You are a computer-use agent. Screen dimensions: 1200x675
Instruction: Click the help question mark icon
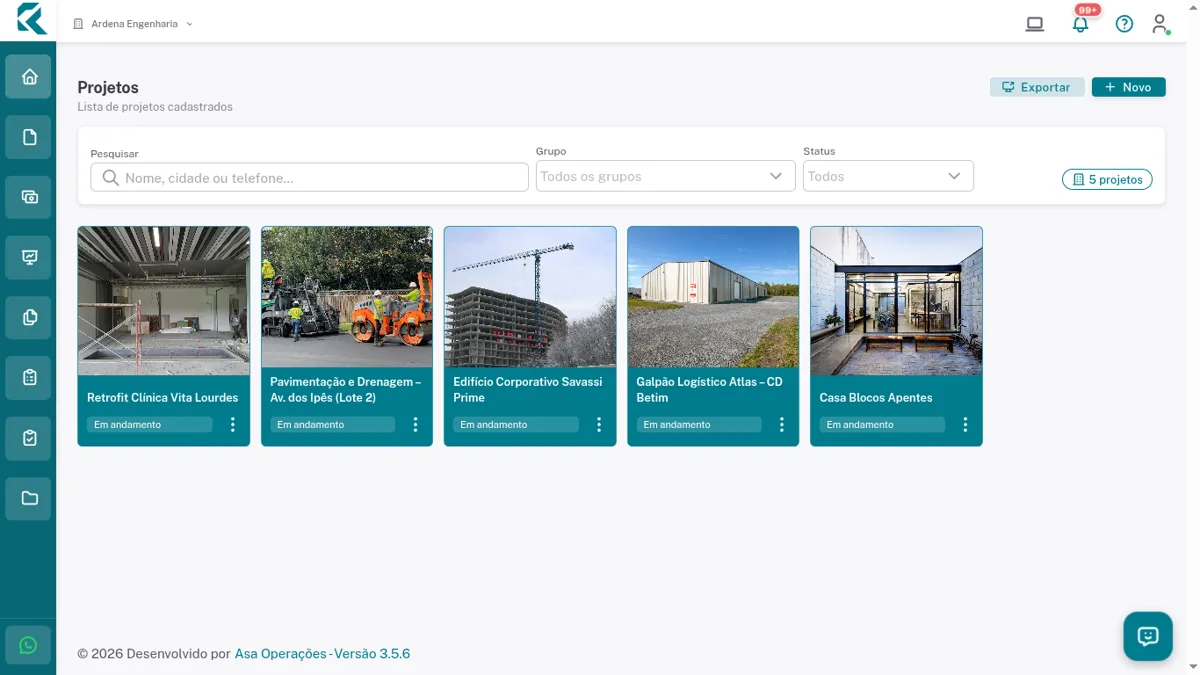[x=1124, y=24]
